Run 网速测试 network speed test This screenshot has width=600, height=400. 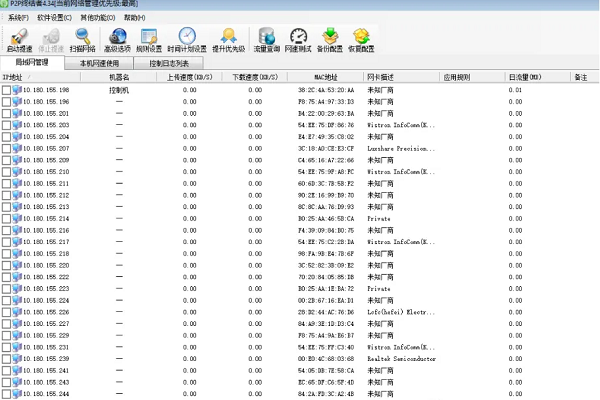pyautogui.click(x=297, y=38)
